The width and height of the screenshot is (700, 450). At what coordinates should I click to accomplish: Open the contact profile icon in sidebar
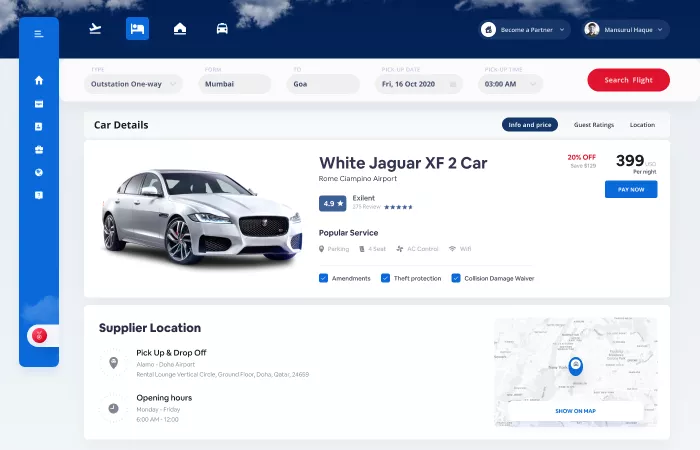coord(39,127)
